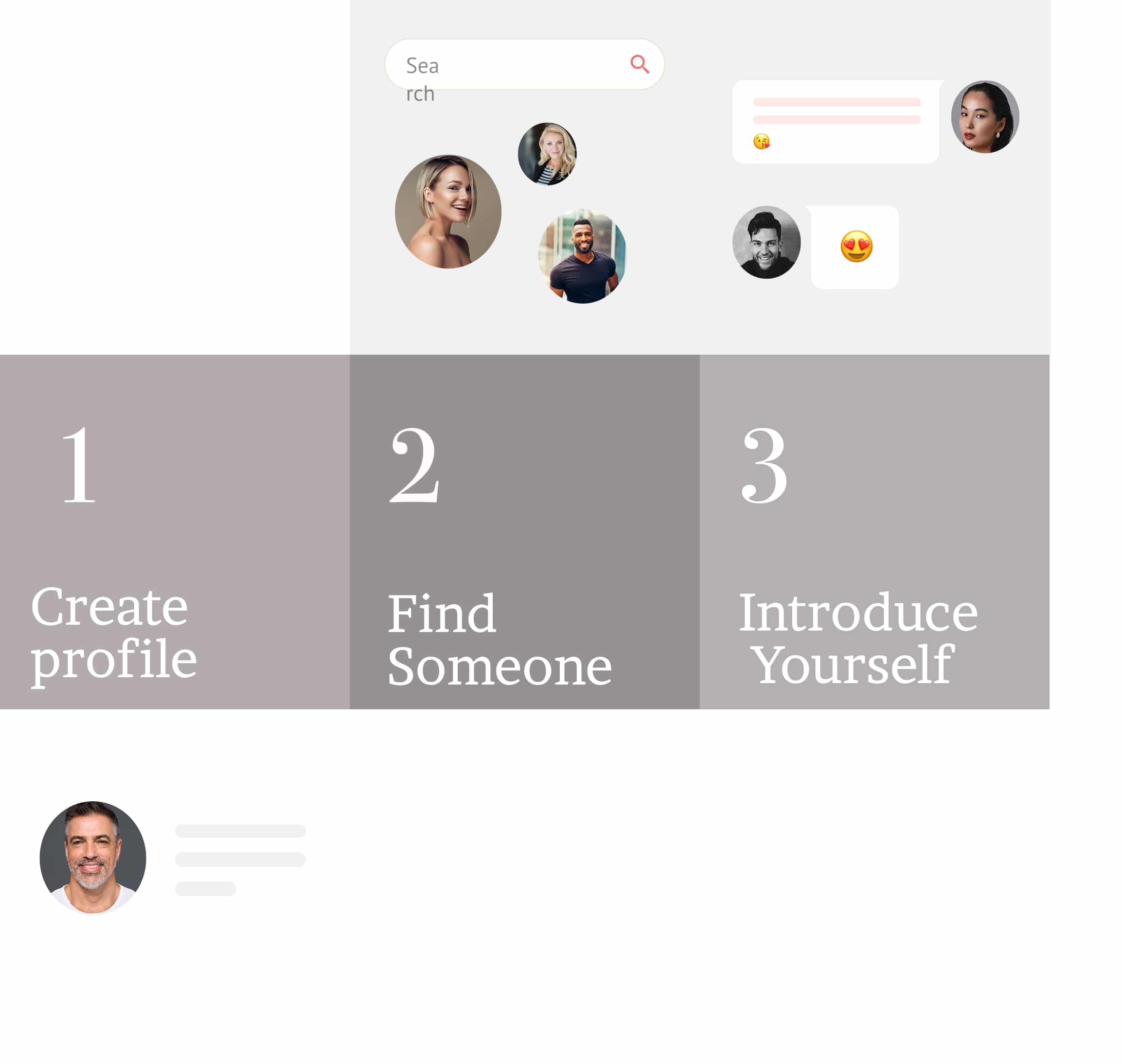This screenshot has height=1064, width=1122.
Task: Open the short-haired blonde woman's large photo
Action: pyautogui.click(x=448, y=212)
